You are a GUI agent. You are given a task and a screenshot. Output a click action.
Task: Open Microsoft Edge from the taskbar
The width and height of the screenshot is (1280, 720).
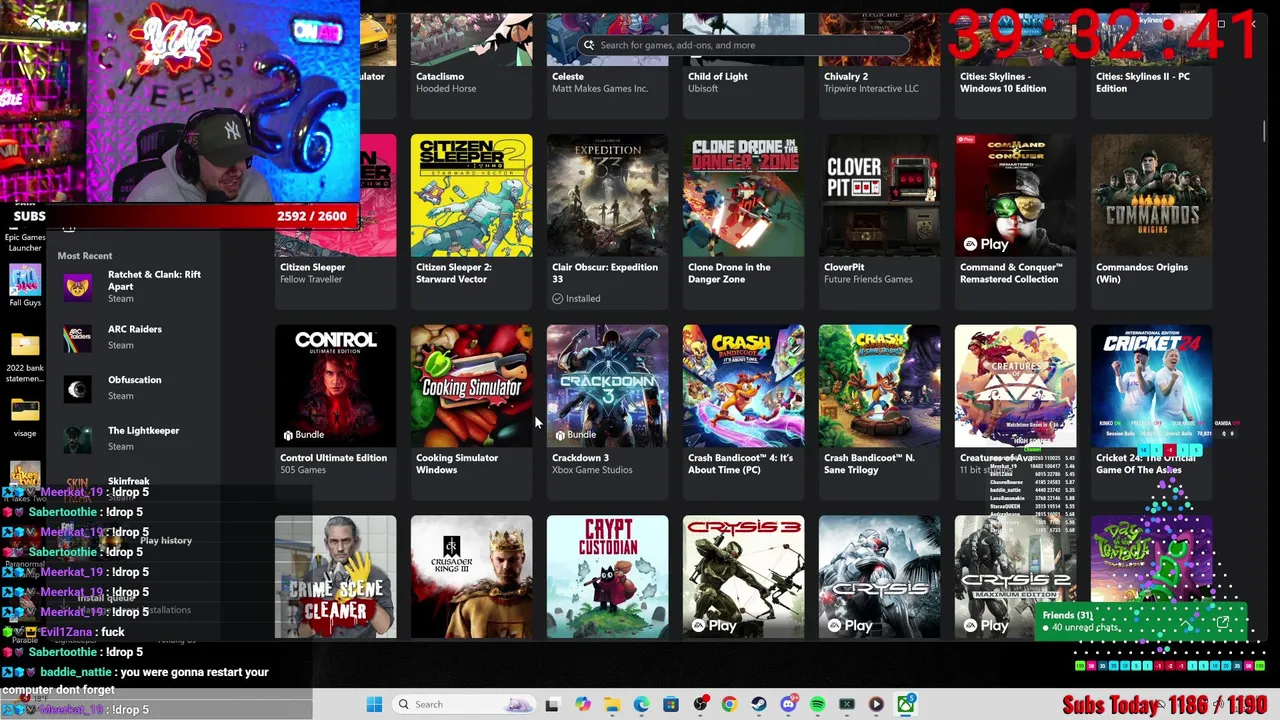click(641, 704)
